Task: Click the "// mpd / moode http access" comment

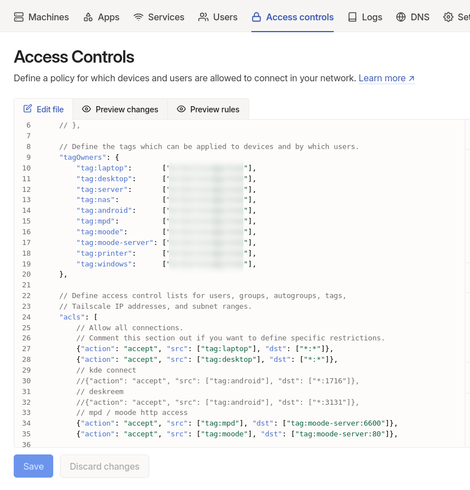Action: pyautogui.click(x=132, y=412)
